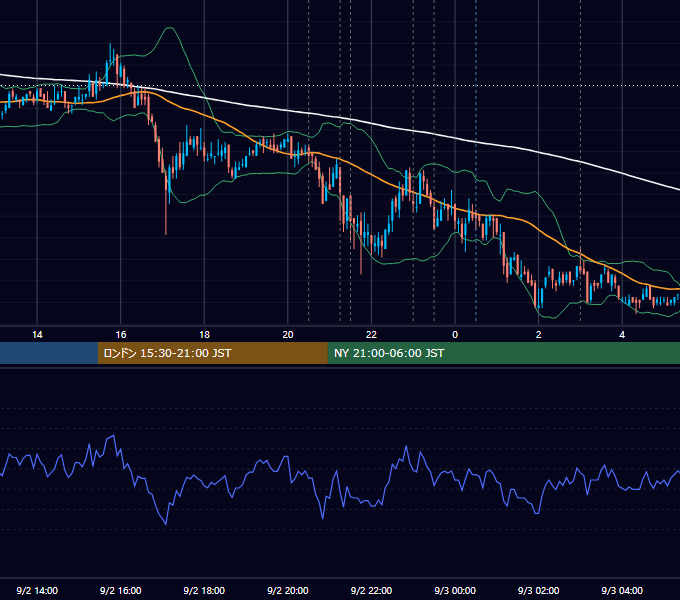The image size is (680, 600).
Task: Click the 16 hour label on price chart axis
Action: [x=121, y=334]
